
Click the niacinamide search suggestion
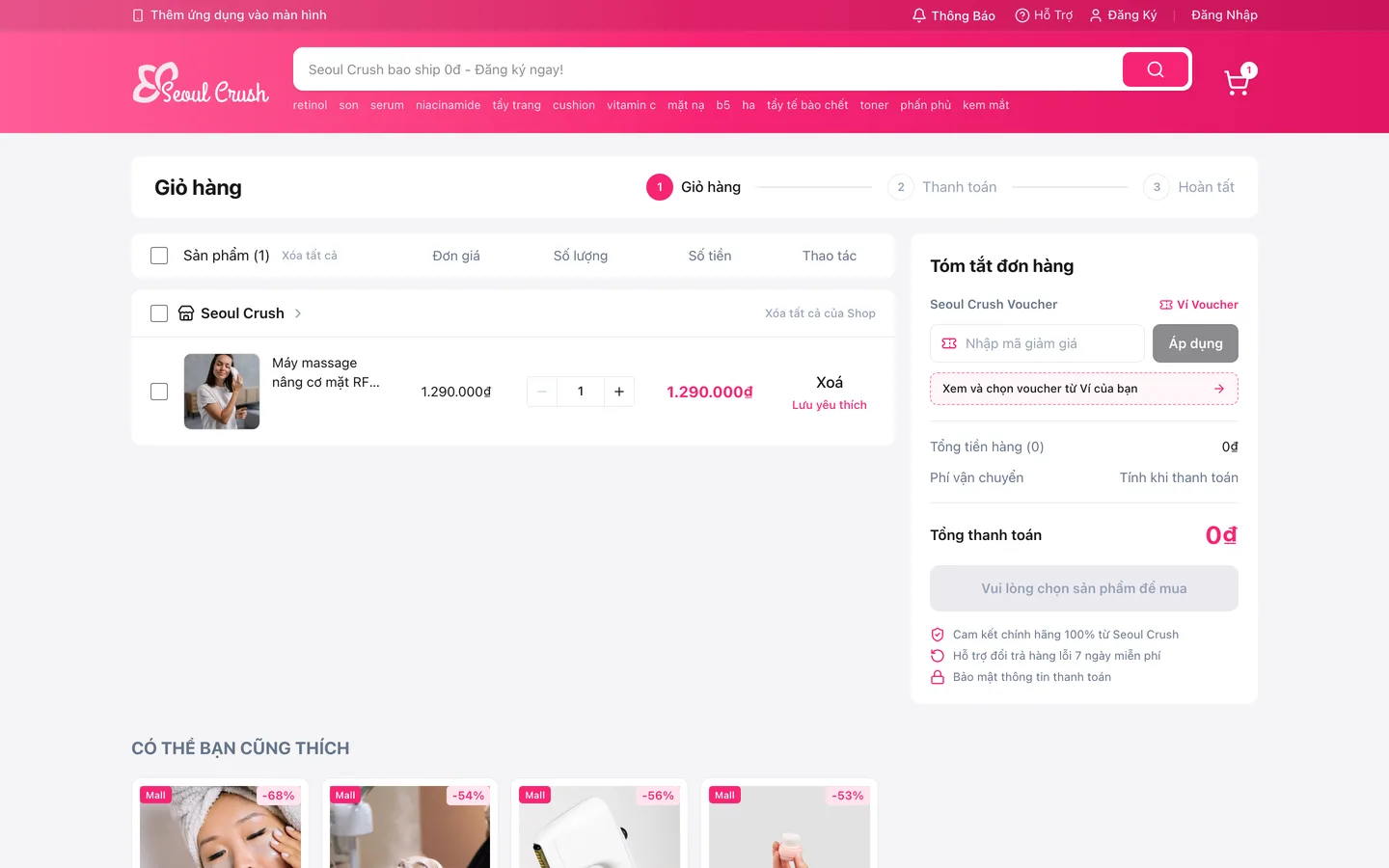pyautogui.click(x=448, y=105)
